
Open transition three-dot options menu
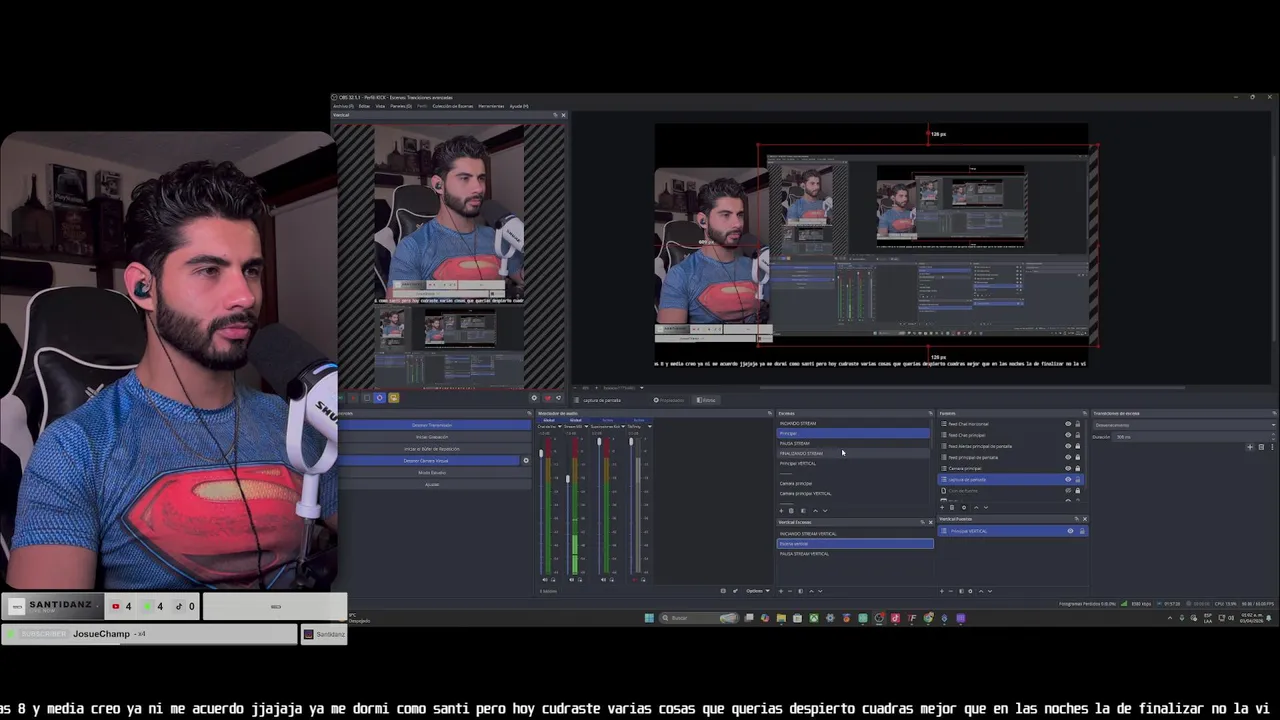click(1272, 447)
